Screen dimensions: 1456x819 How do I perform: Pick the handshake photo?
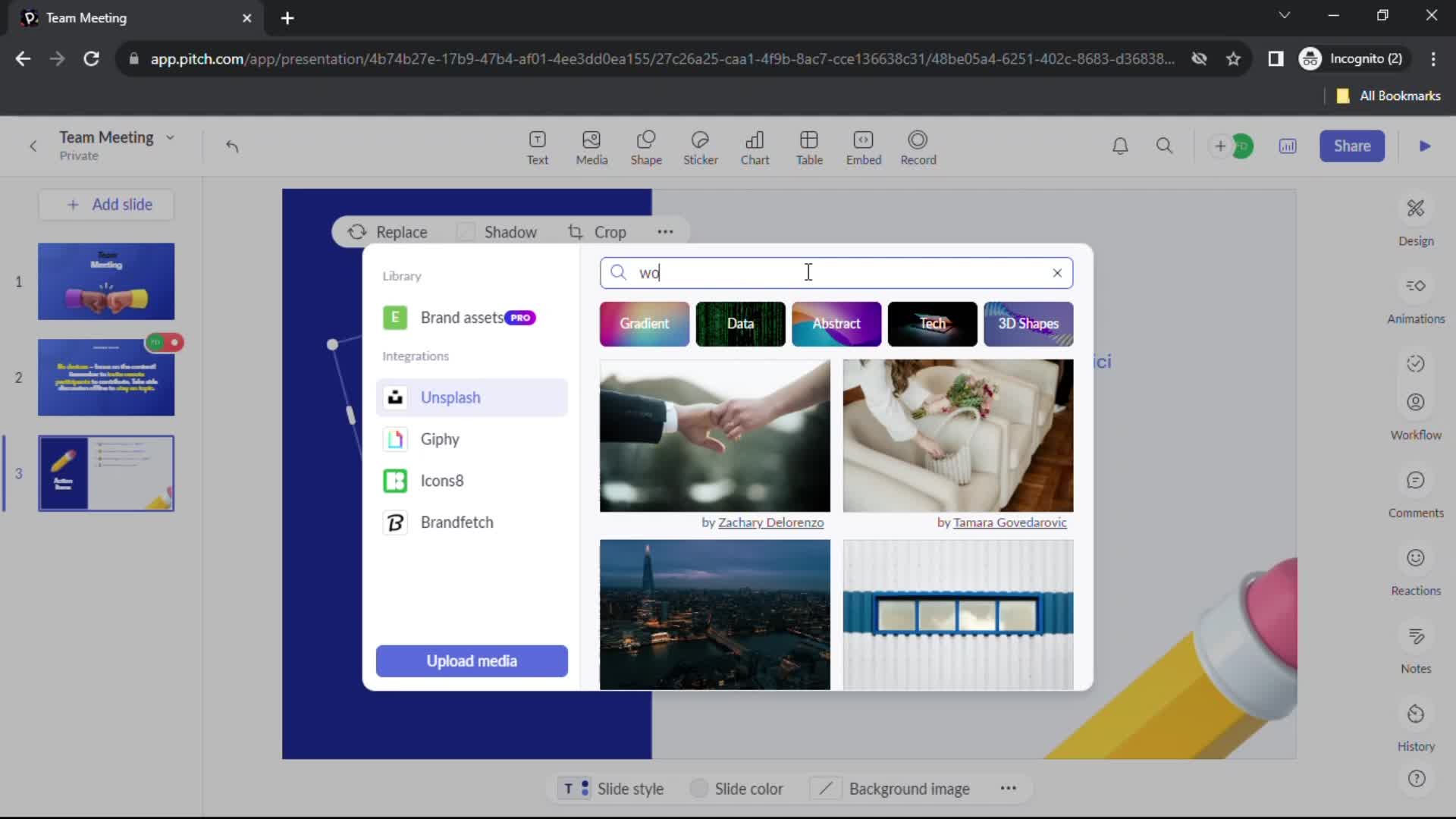(714, 435)
